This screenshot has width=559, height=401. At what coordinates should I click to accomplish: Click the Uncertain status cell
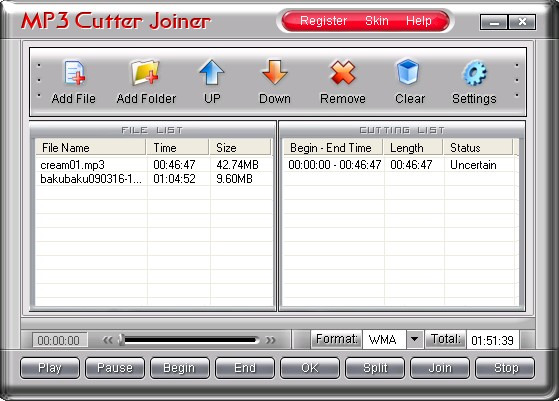tap(473, 165)
